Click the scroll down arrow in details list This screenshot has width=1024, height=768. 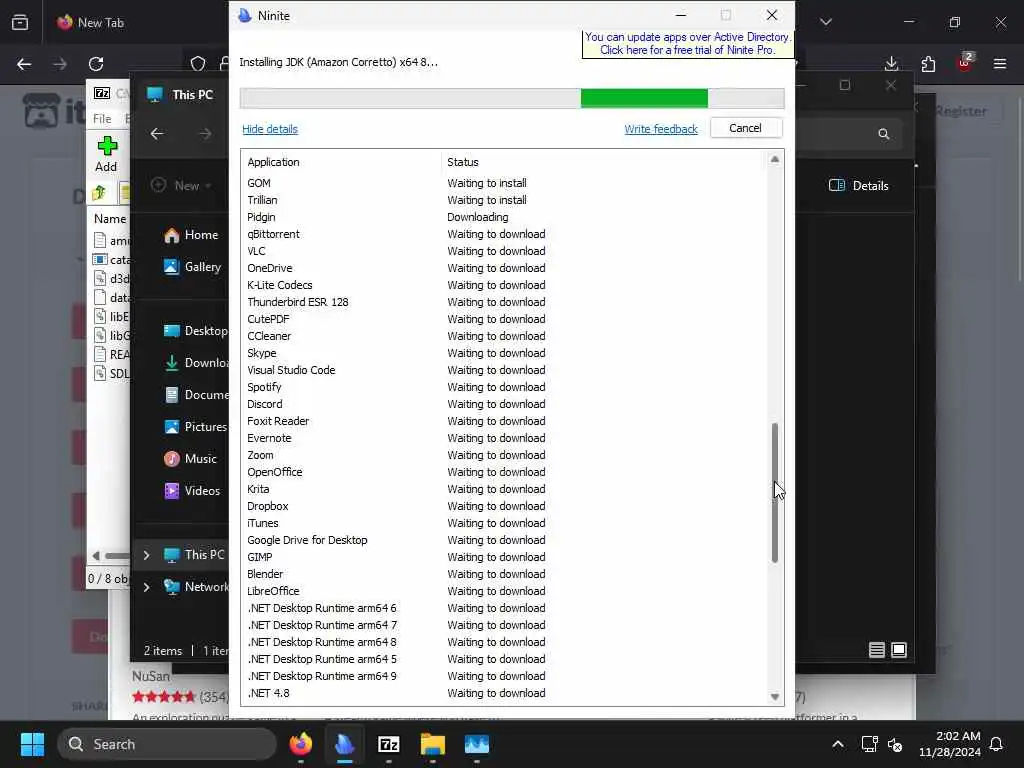pos(775,697)
